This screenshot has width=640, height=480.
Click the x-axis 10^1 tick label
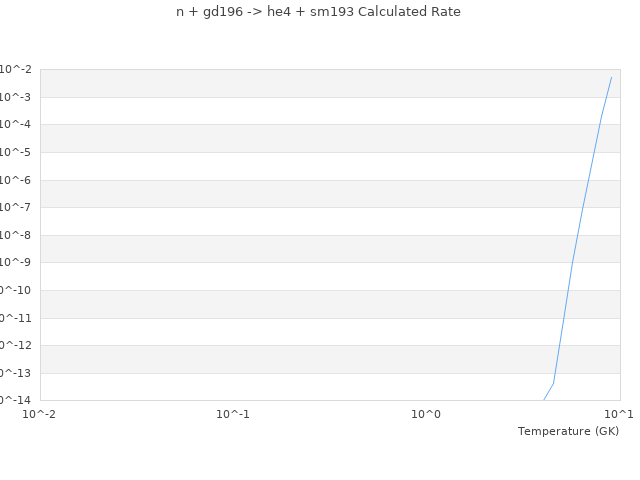pyautogui.click(x=619, y=414)
